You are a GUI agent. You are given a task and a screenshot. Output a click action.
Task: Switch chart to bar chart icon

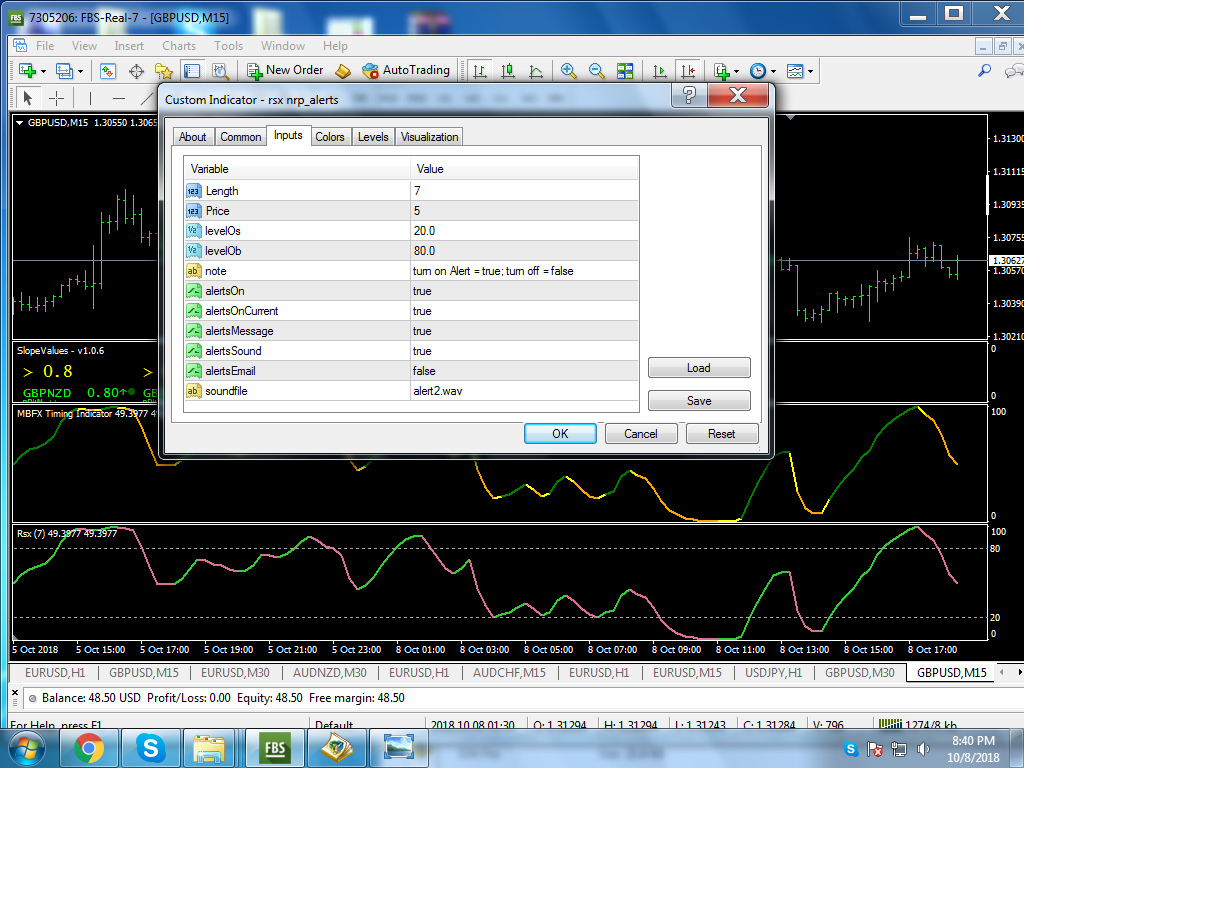pyautogui.click(x=481, y=71)
